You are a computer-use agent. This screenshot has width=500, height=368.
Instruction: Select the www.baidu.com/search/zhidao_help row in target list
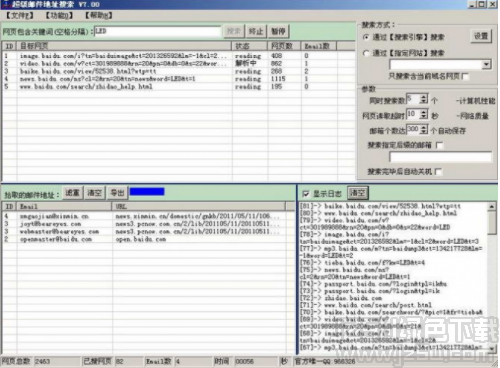pos(178,86)
